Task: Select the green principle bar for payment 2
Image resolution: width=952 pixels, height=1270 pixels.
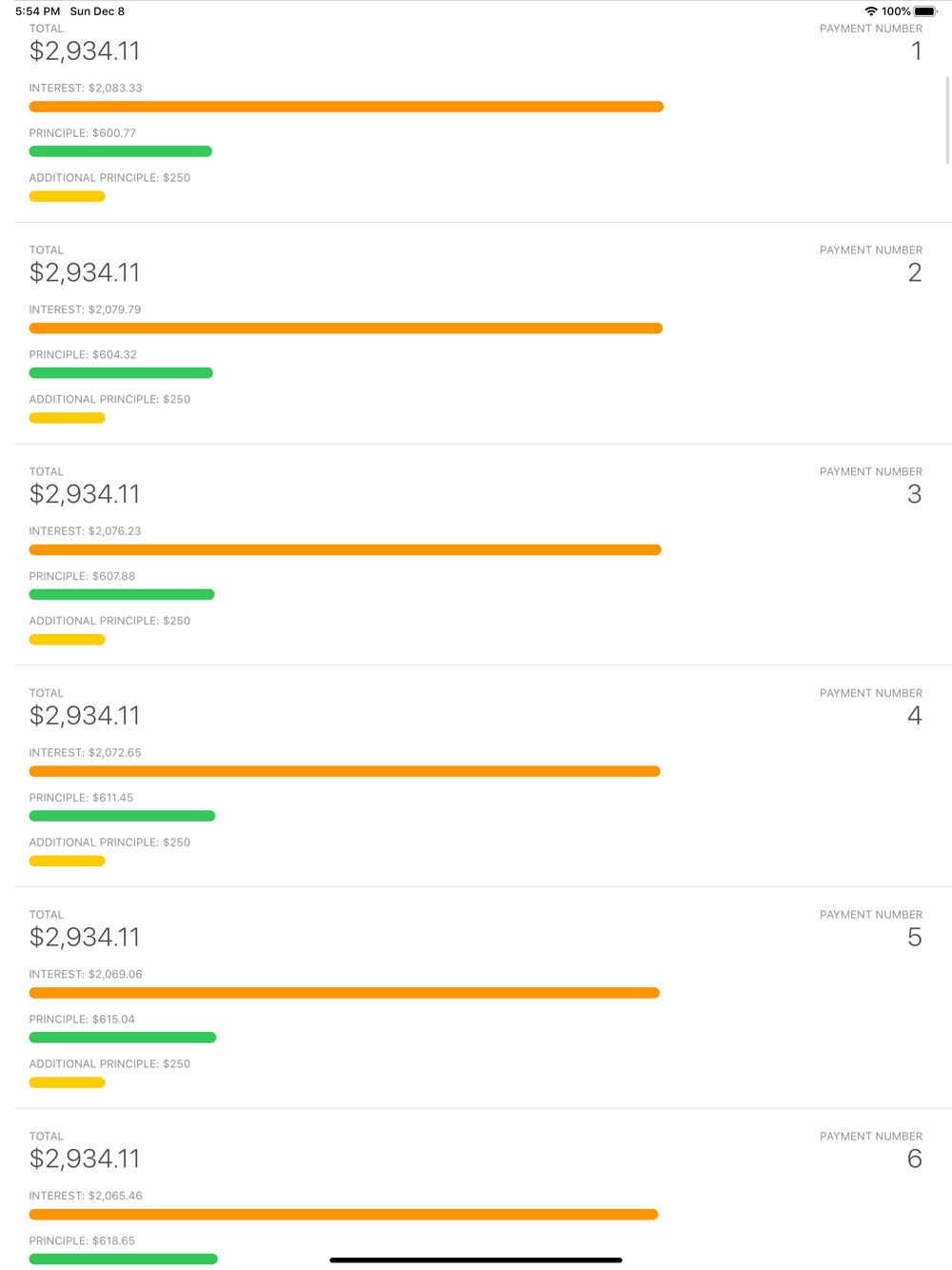Action: coord(121,373)
